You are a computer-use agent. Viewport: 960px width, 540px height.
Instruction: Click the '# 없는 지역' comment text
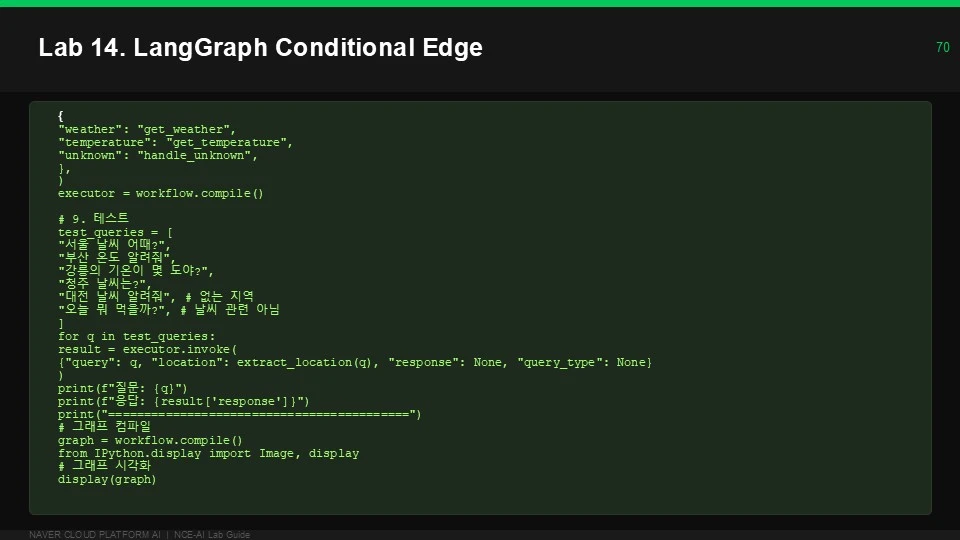coord(219,296)
